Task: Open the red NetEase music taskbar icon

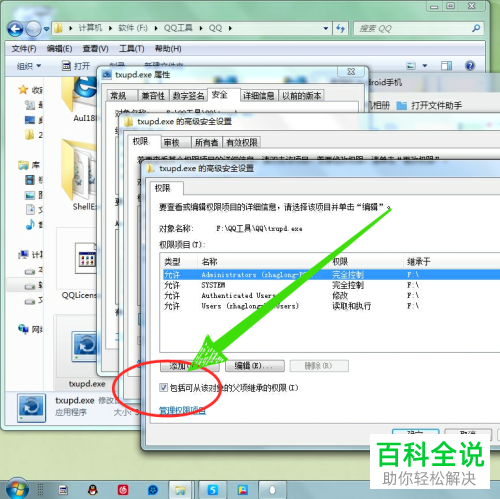Action: (123, 490)
